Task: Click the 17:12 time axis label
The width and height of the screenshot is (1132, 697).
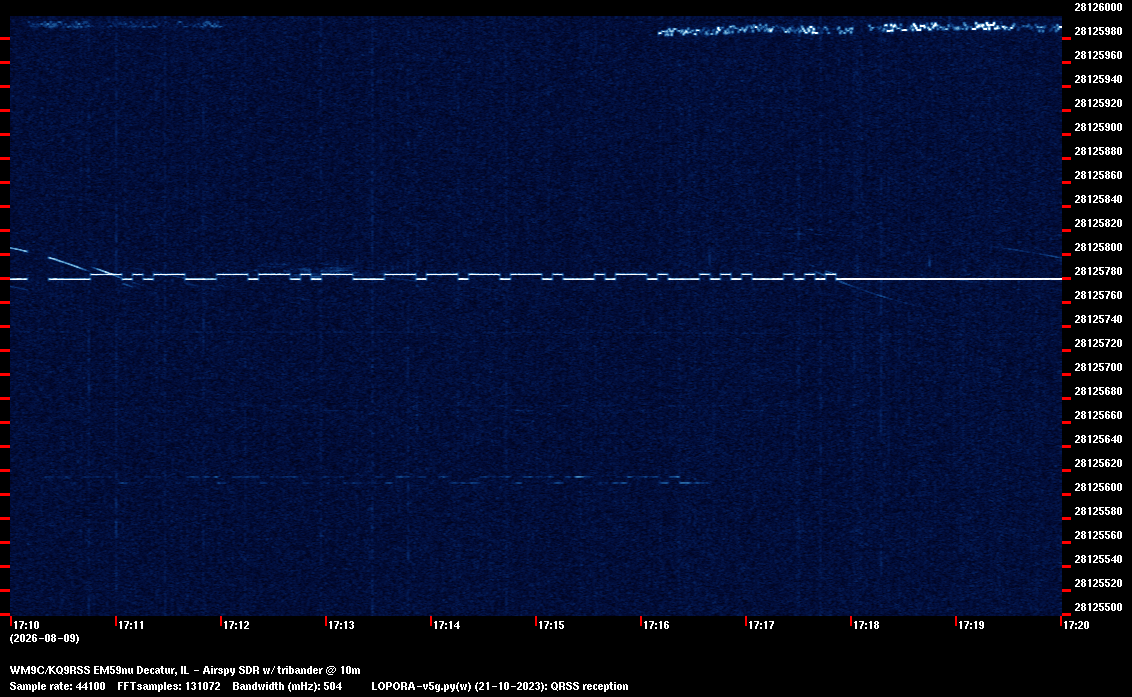Action: 236,625
